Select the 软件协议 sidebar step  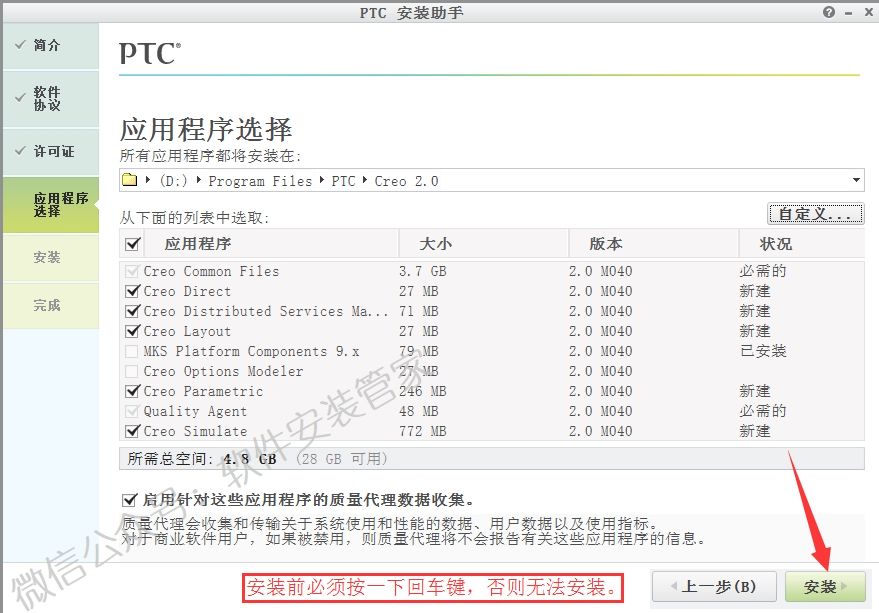tap(47, 99)
